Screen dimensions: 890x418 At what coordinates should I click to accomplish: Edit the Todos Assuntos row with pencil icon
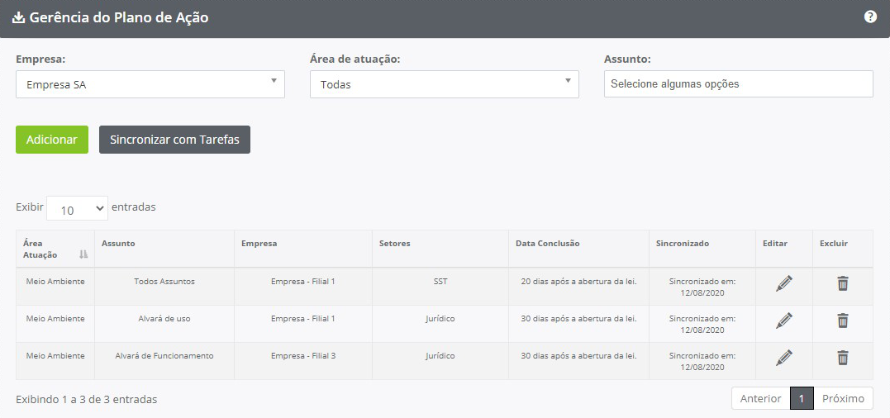coord(784,283)
